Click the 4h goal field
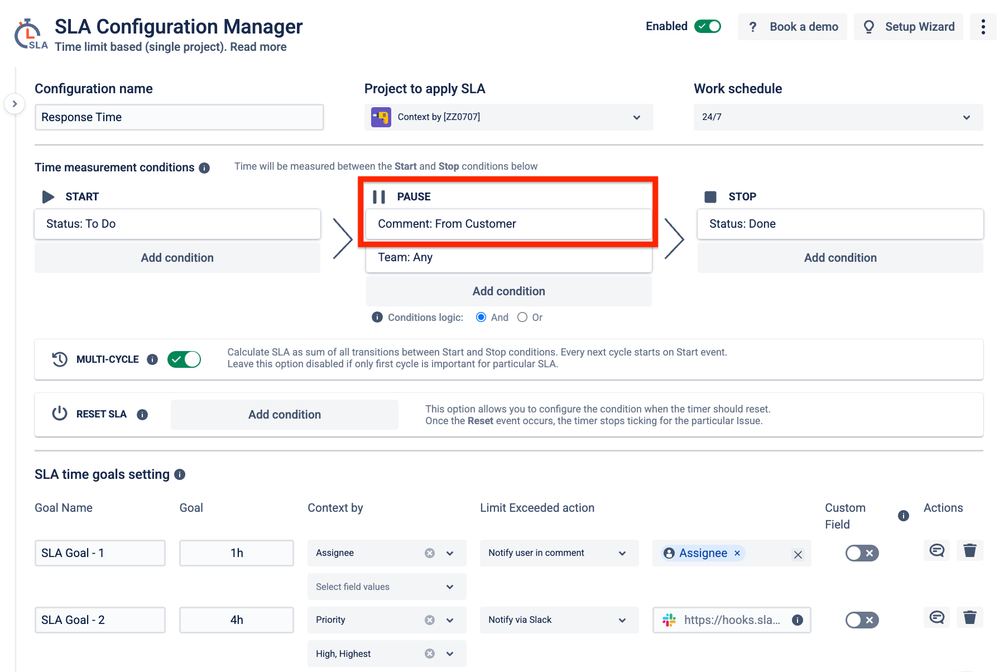This screenshot has height=672, width=999. point(236,620)
